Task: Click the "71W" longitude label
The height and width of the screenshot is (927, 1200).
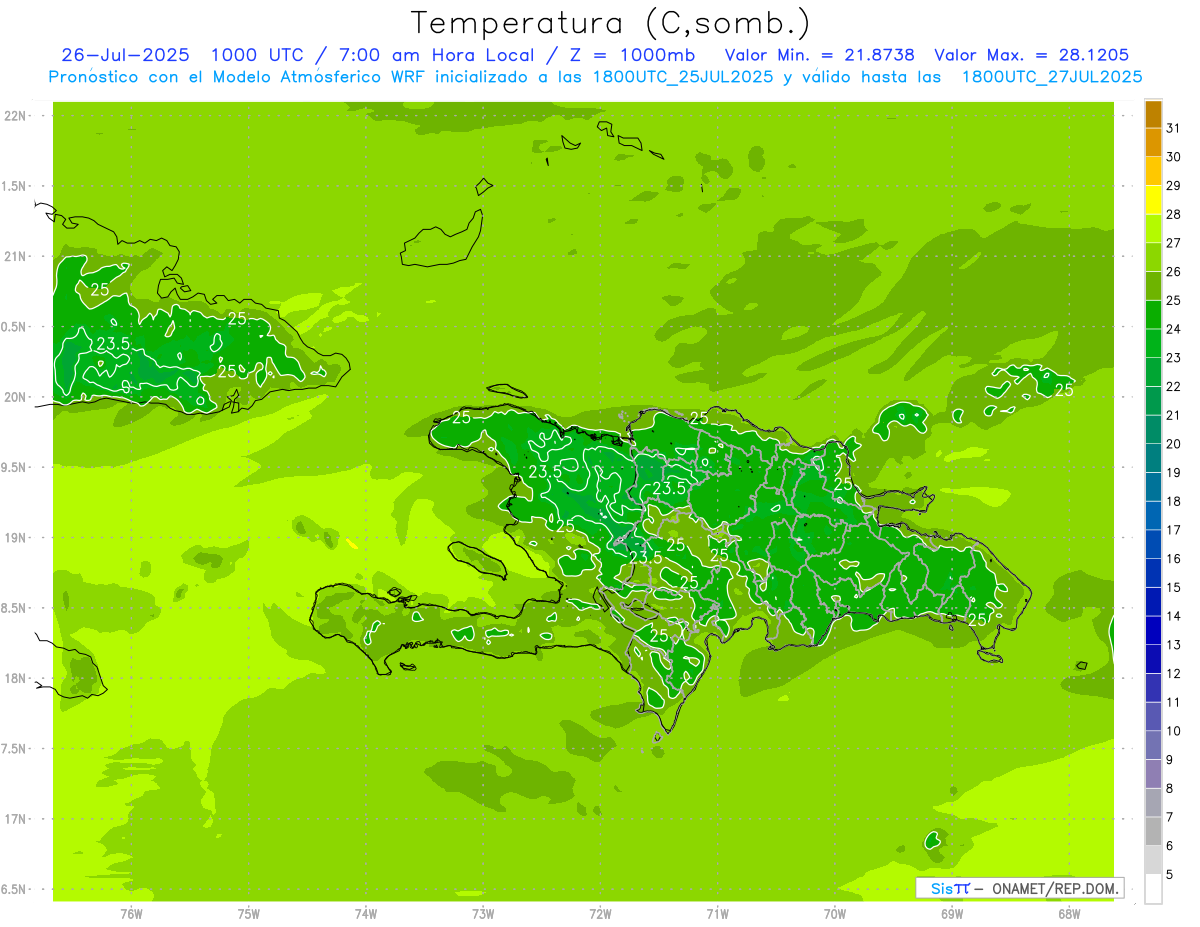Action: coord(717,914)
